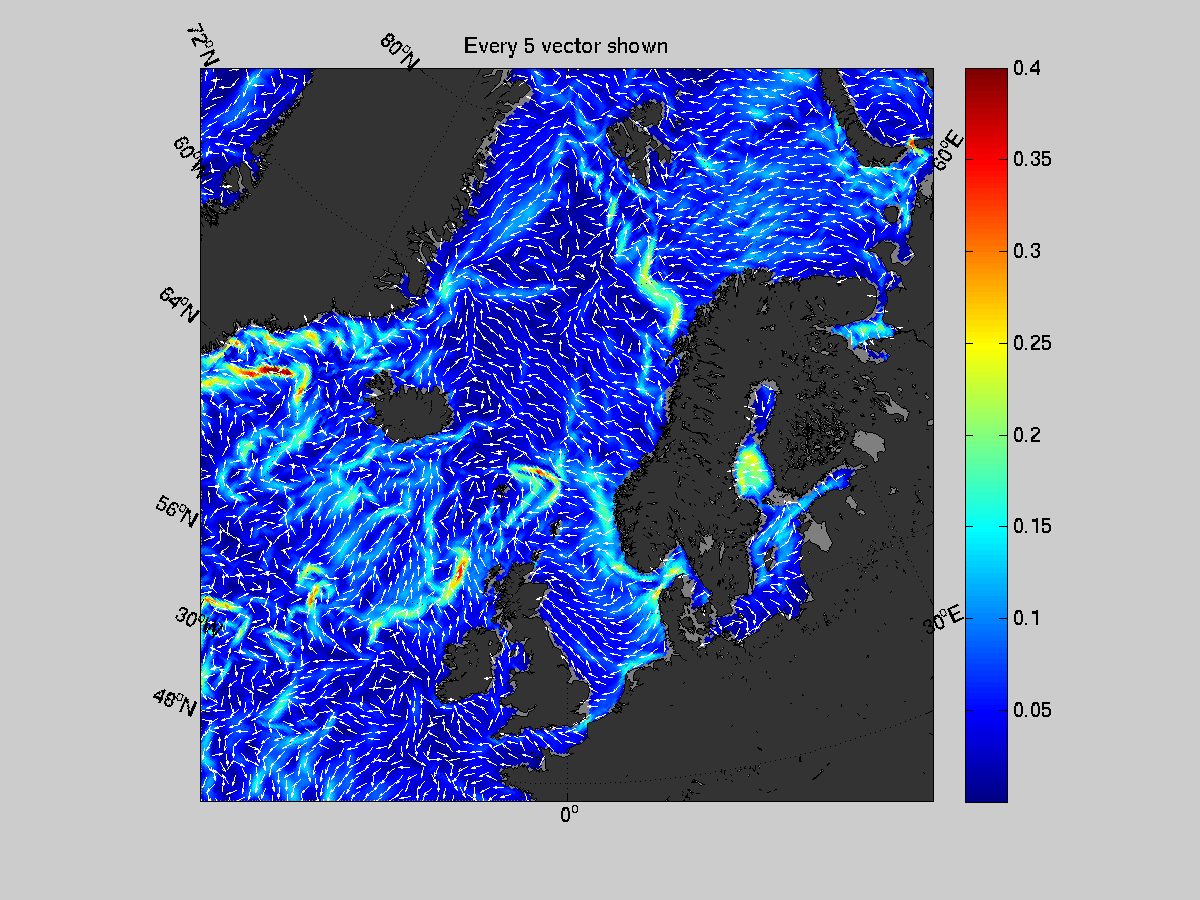Click the 60°E longitude label
Viewport: 1200px width, 900px height.
947,152
